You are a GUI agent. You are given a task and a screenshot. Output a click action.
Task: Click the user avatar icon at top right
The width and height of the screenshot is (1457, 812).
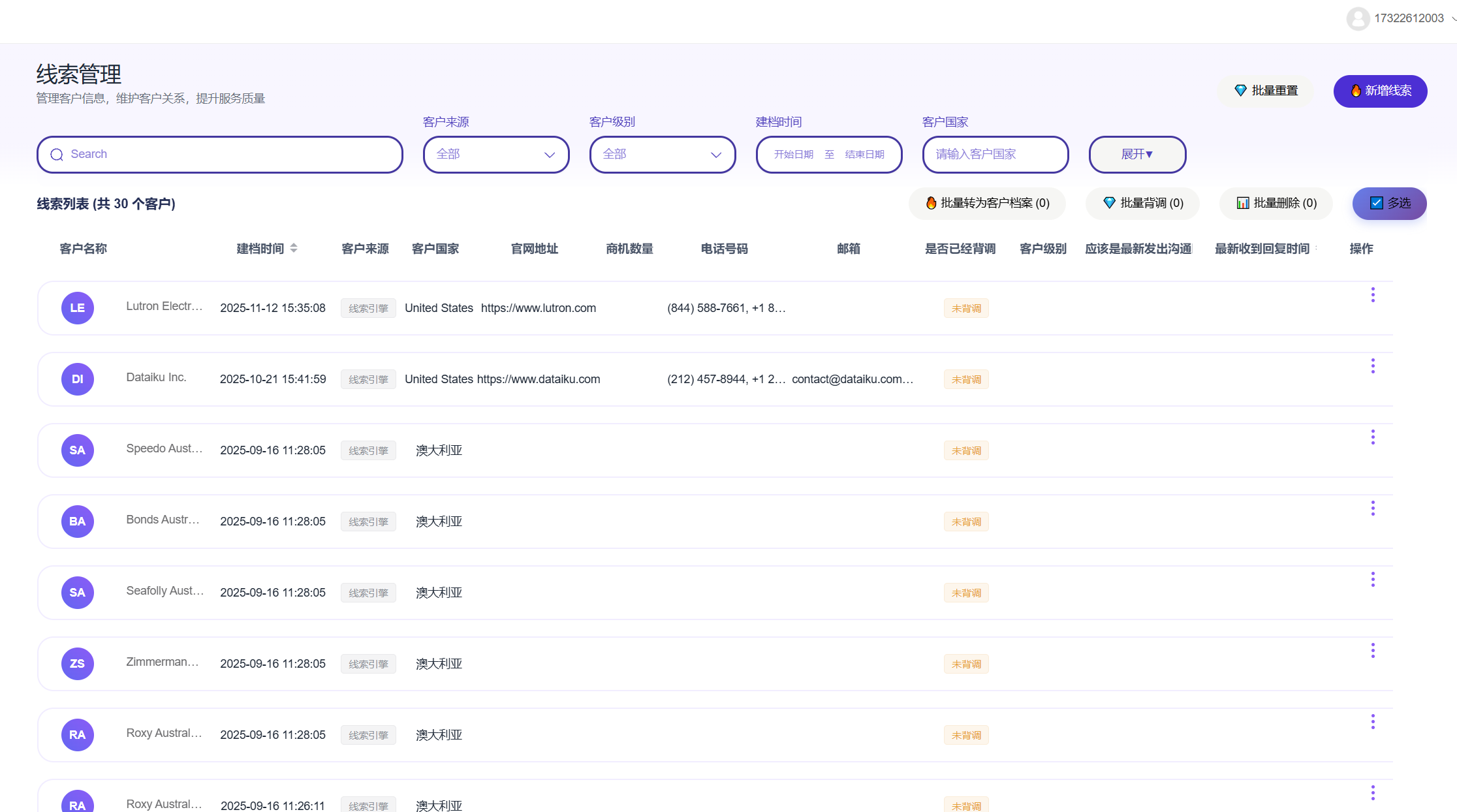[x=1358, y=19]
